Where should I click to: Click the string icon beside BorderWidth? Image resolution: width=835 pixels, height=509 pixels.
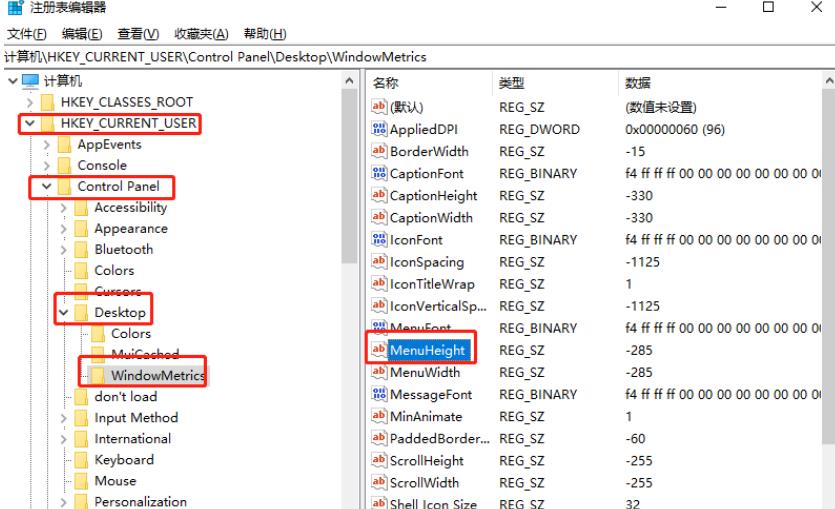[x=379, y=151]
